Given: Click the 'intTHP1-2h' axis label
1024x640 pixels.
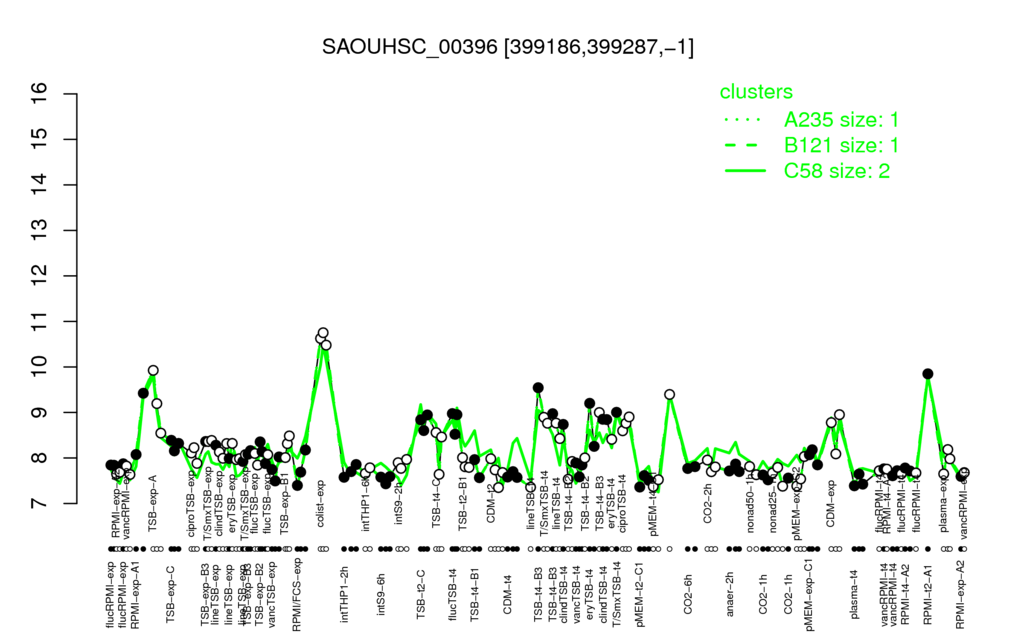Looking at the screenshot, I should (x=344, y=593).
